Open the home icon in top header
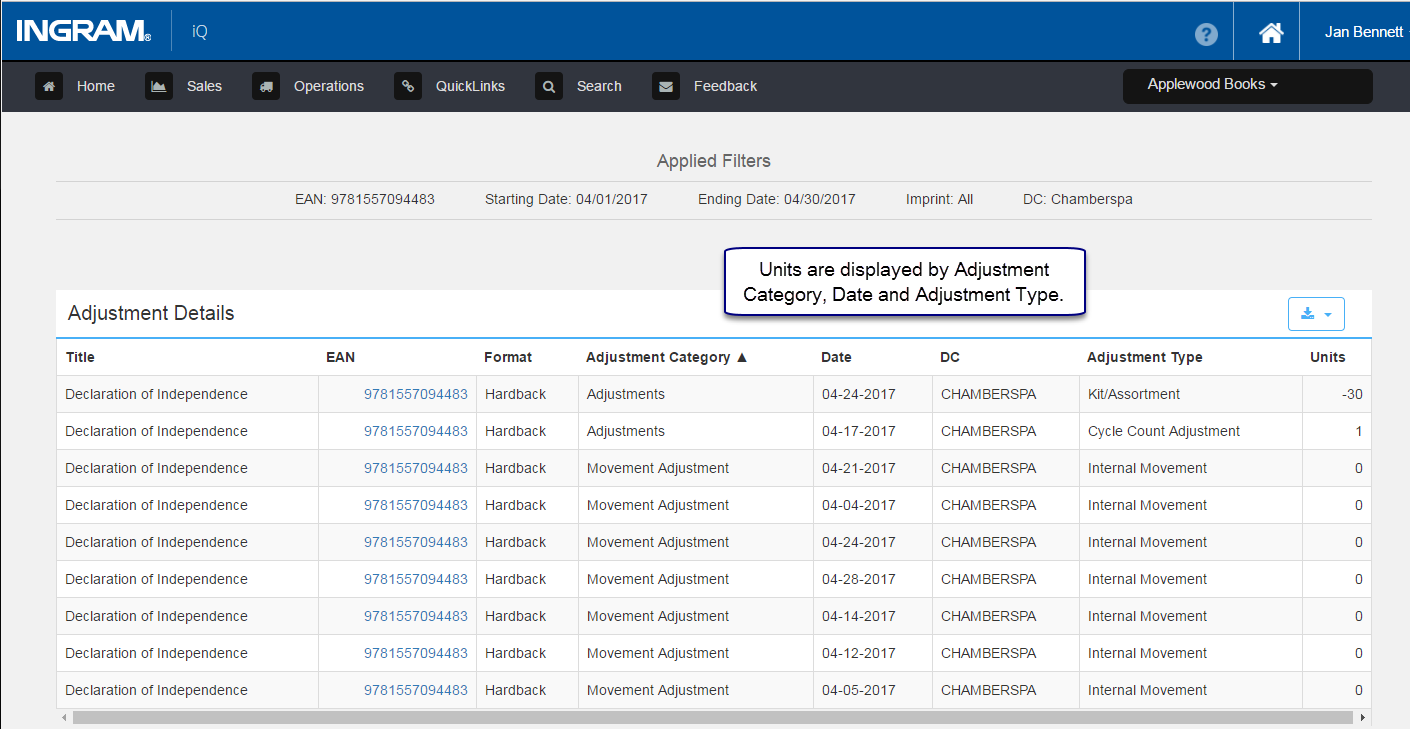The height and width of the screenshot is (729, 1410). click(x=1271, y=33)
